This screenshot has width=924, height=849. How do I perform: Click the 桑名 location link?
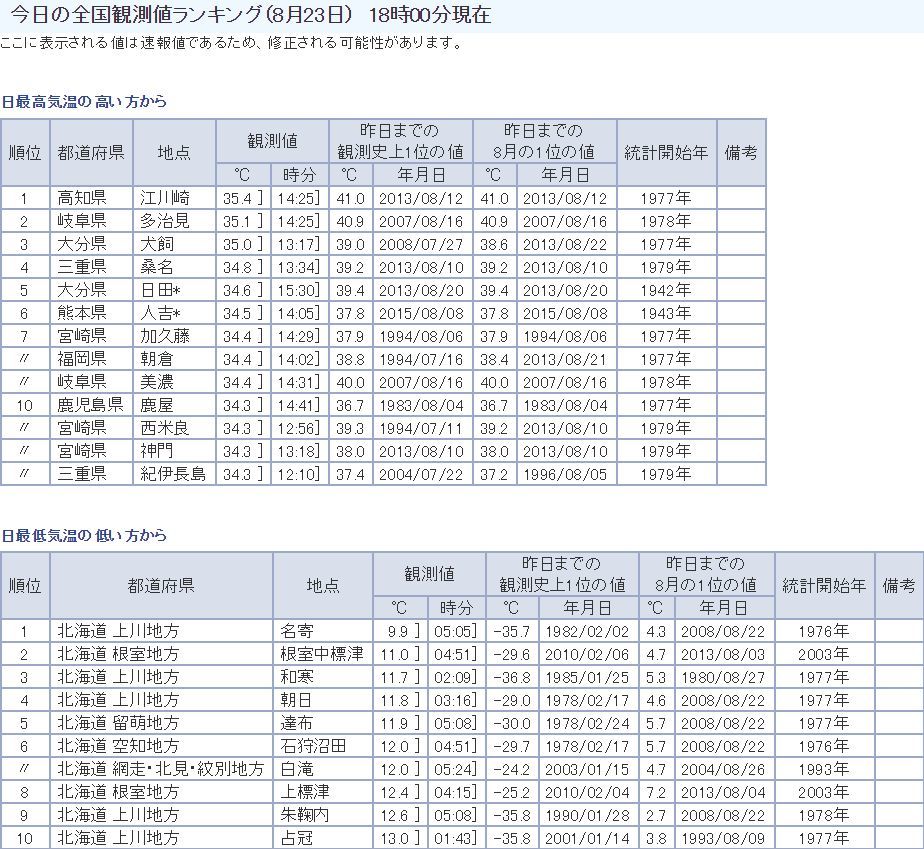(156, 267)
